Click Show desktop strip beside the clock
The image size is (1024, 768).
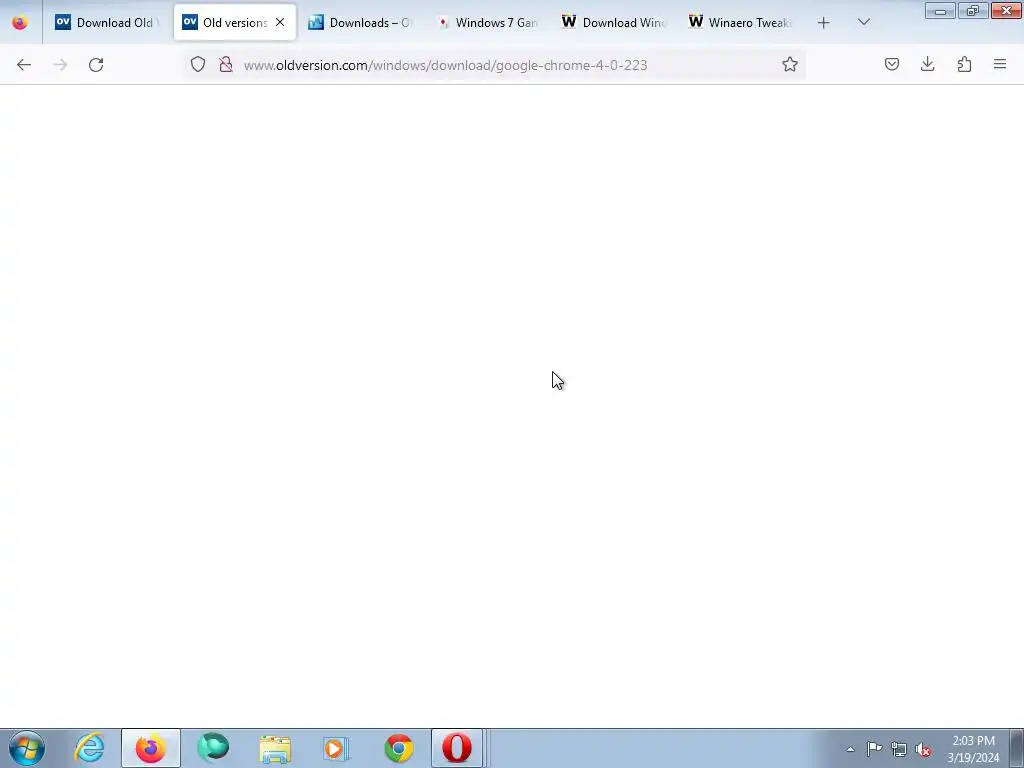click(x=1016, y=749)
